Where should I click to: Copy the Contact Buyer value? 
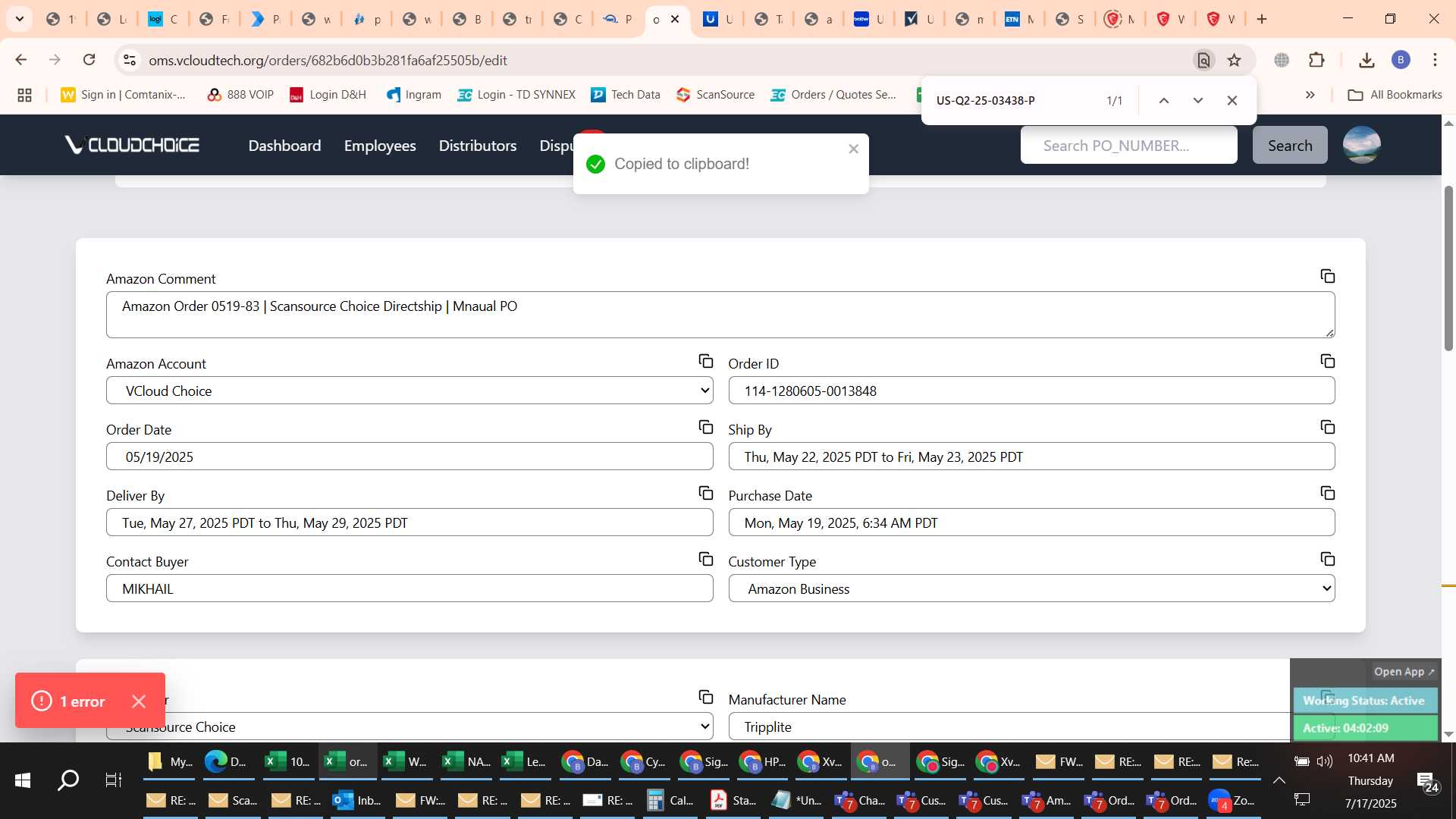(705, 559)
